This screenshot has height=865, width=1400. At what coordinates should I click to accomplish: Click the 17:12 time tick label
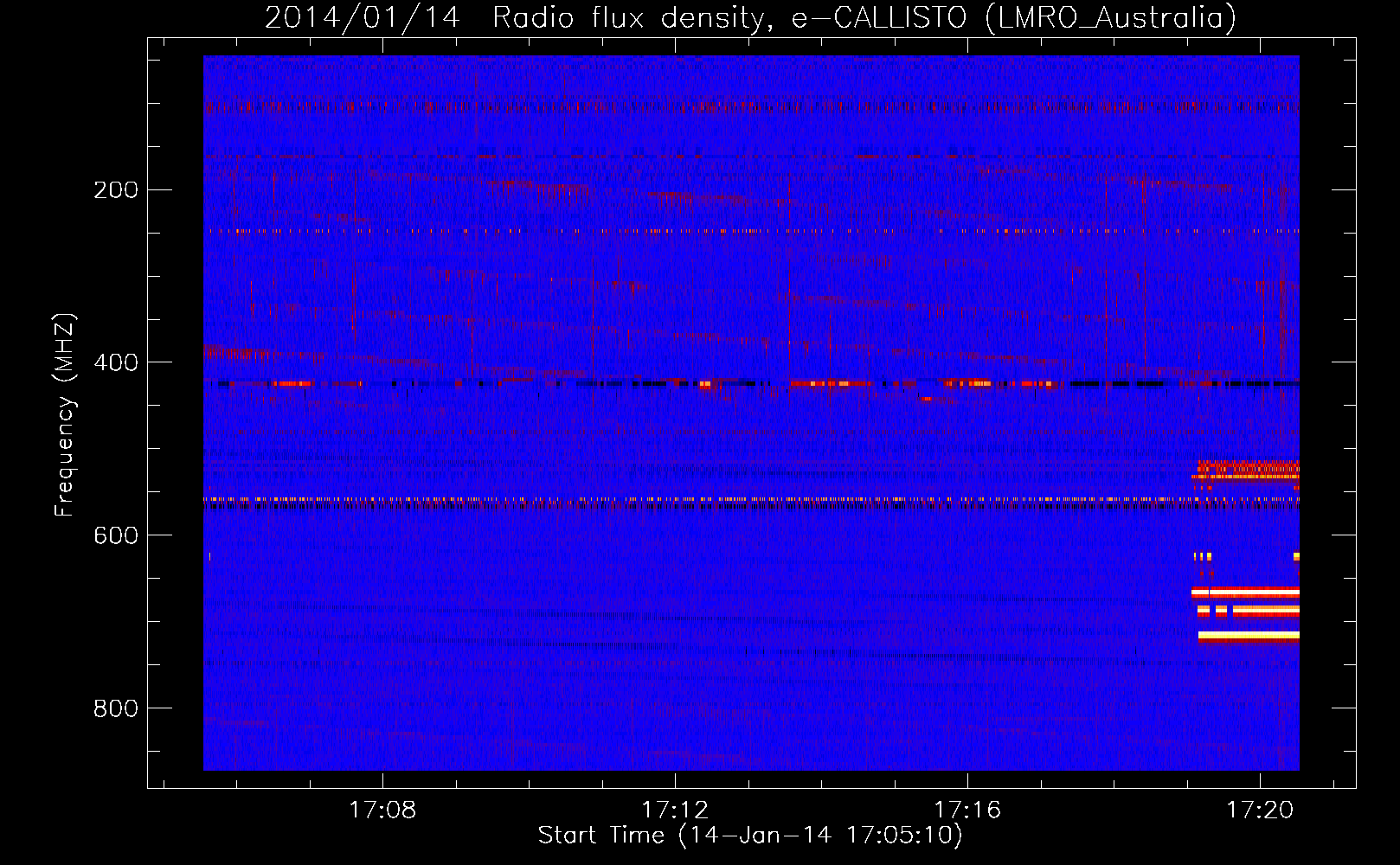click(675, 810)
